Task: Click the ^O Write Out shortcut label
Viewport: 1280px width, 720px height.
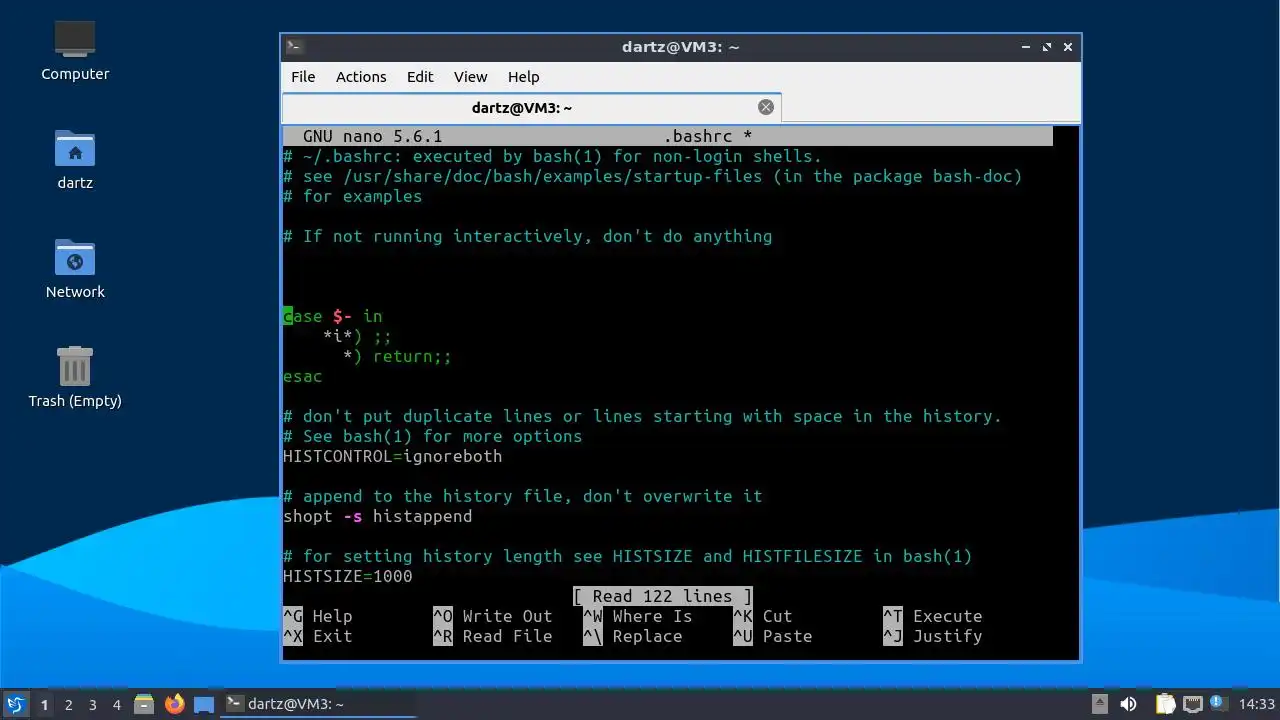Action: [x=493, y=616]
